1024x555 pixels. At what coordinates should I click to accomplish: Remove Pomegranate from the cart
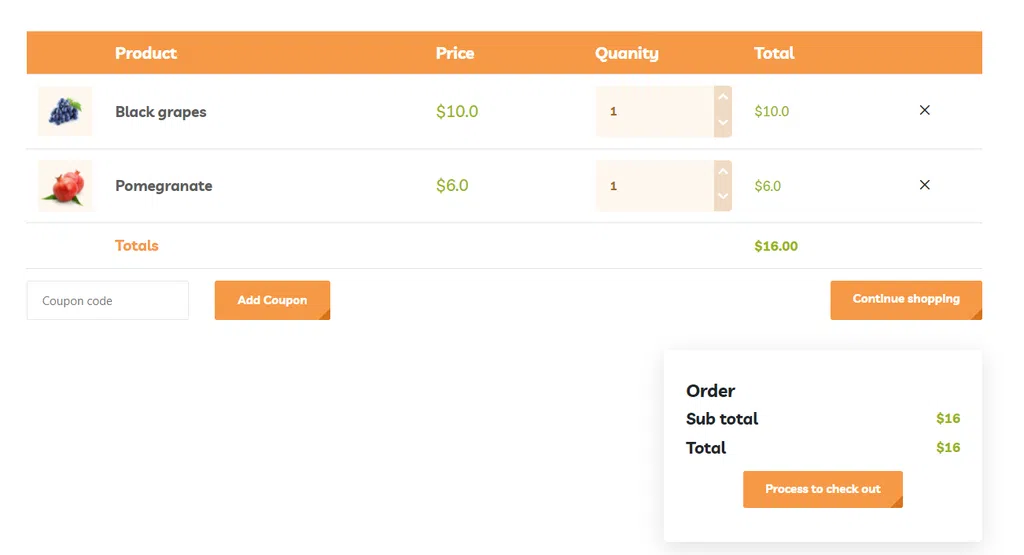click(924, 185)
